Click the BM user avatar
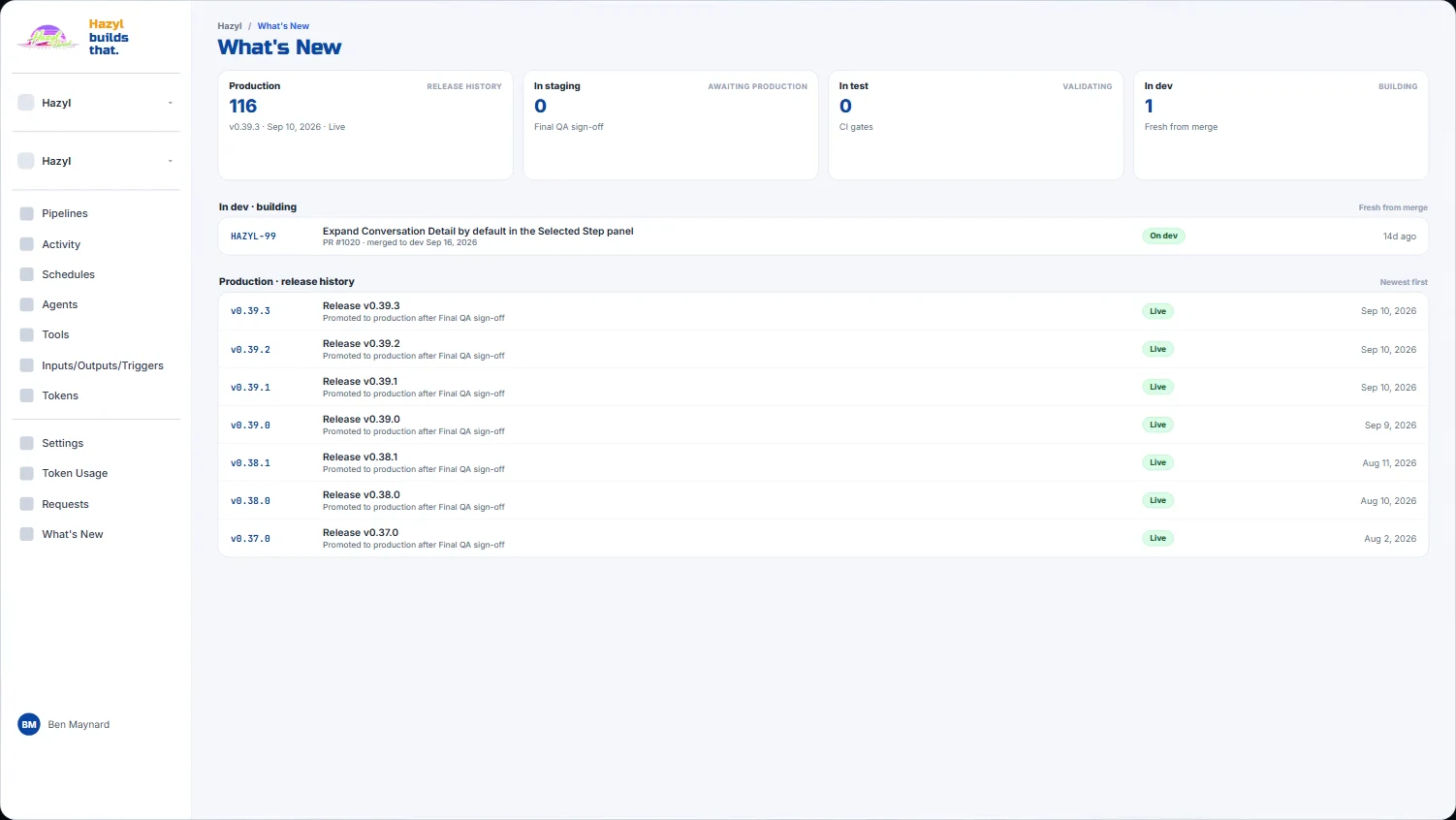This screenshot has height=820, width=1456. (x=29, y=724)
